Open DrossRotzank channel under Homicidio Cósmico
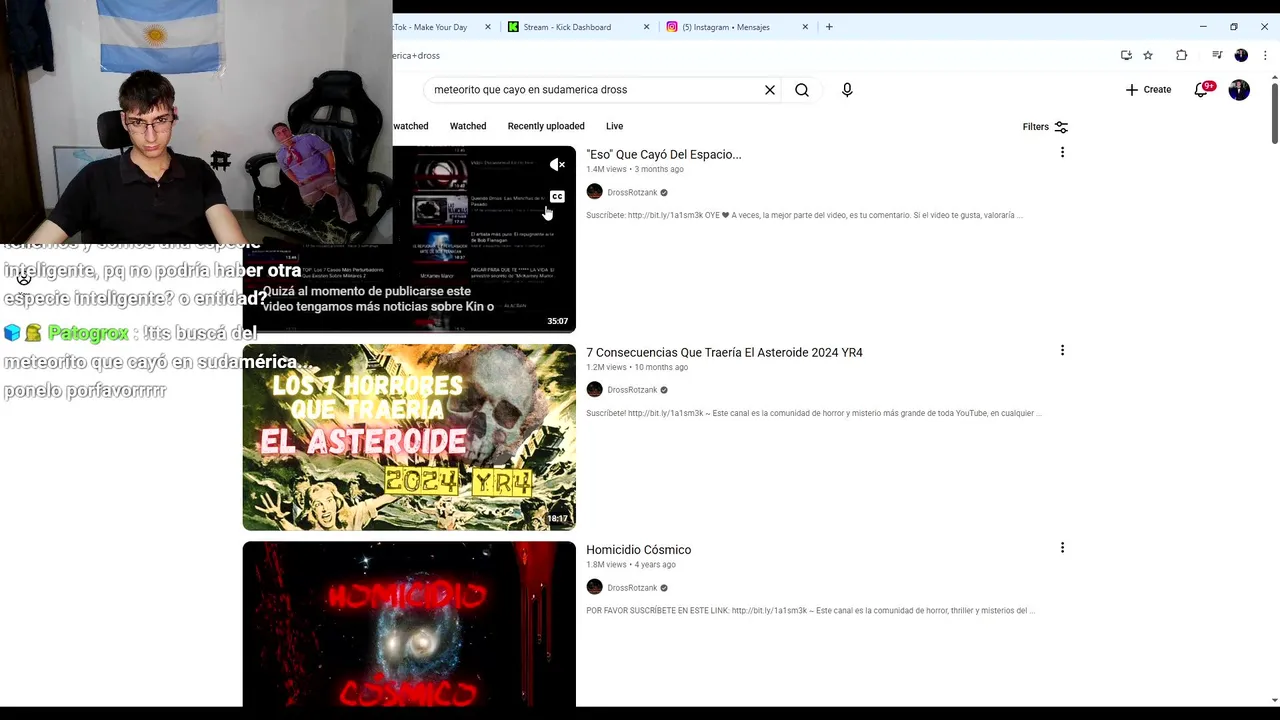The height and width of the screenshot is (720, 1280). tap(632, 588)
